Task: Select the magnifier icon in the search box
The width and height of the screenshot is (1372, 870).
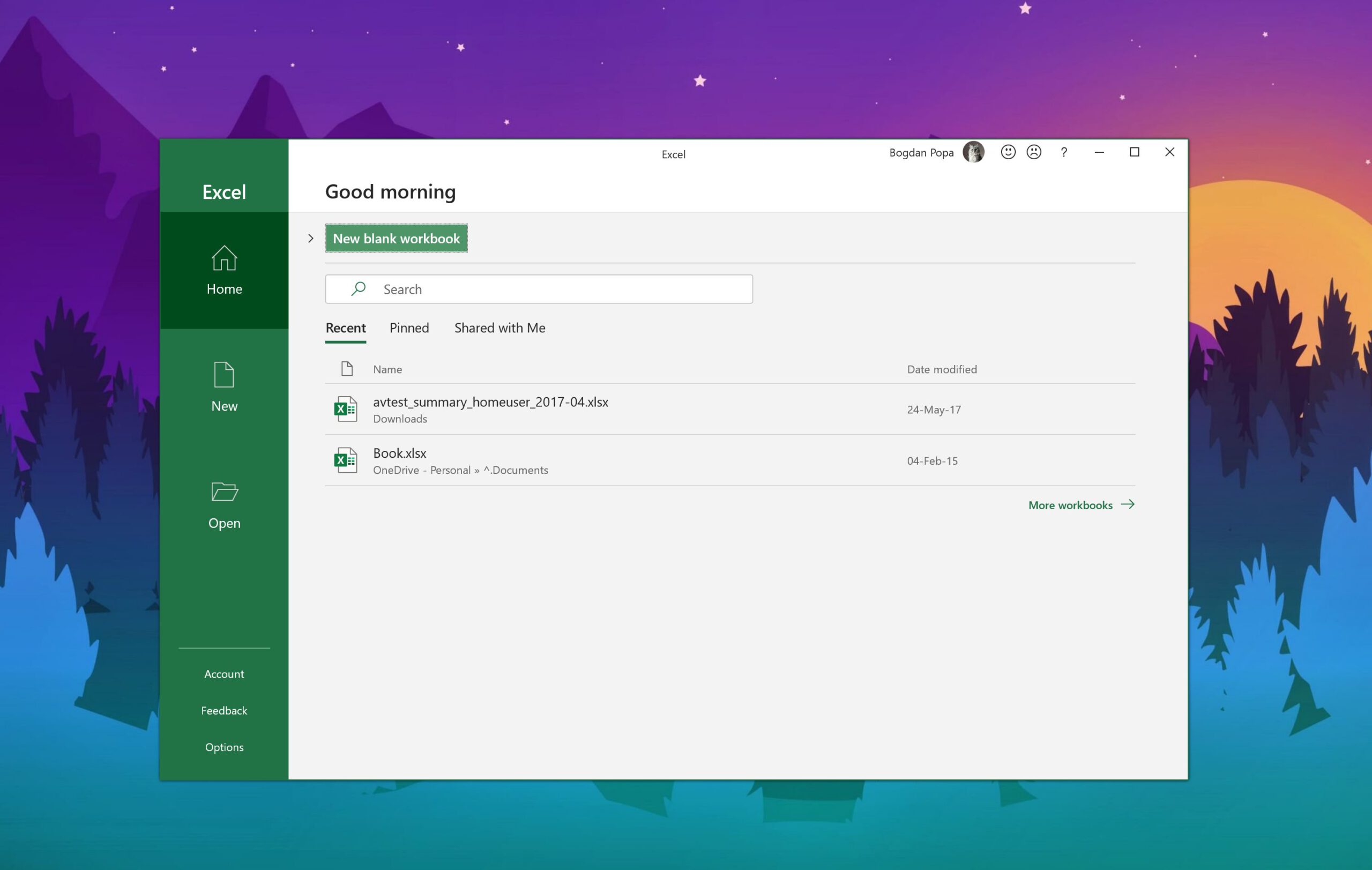Action: tap(359, 289)
